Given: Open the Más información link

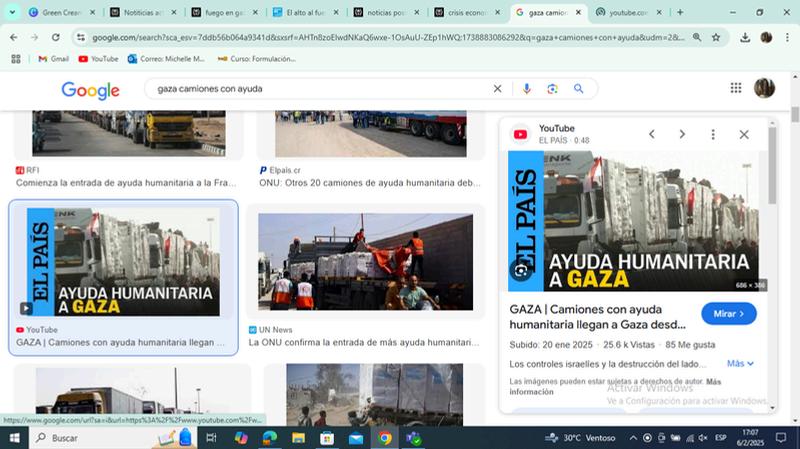Looking at the screenshot, I should pos(615,386).
